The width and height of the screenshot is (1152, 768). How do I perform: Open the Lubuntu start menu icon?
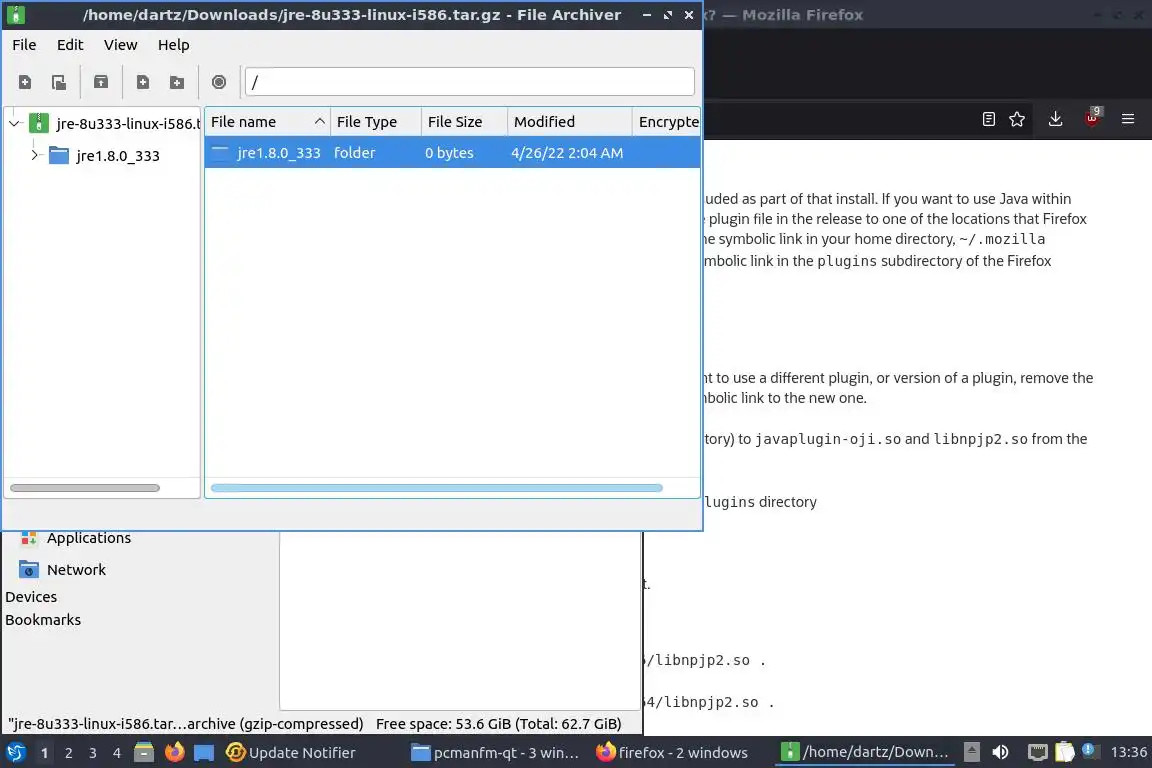coord(15,753)
